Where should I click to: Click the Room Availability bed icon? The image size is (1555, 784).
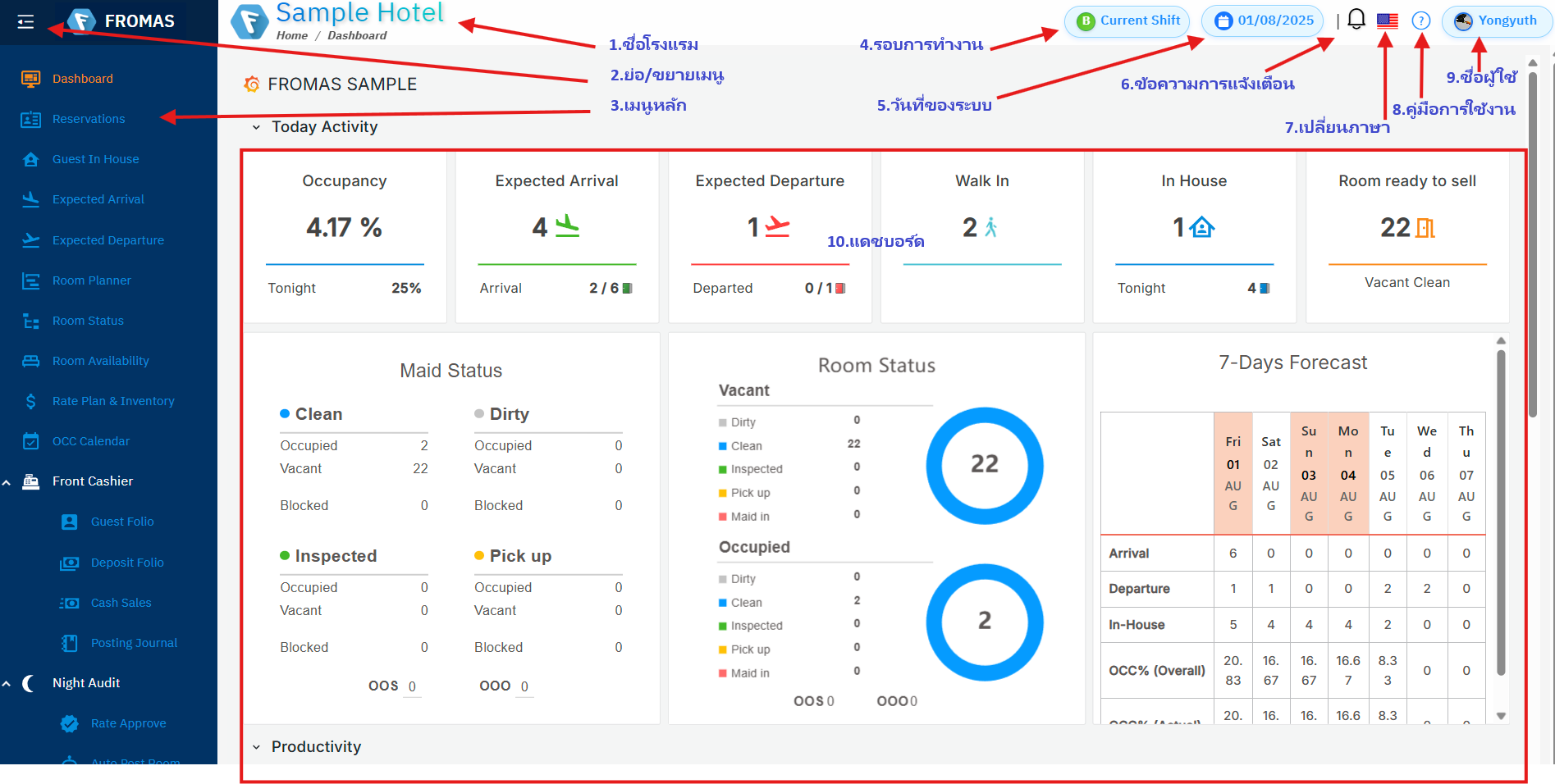point(30,361)
